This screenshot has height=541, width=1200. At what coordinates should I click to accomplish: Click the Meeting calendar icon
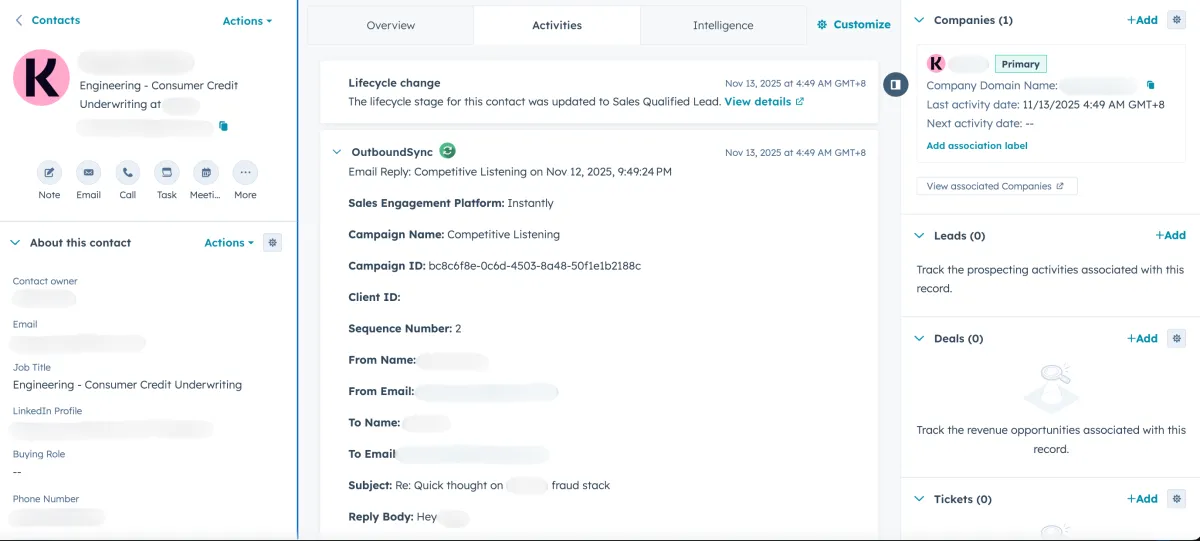click(x=205, y=172)
